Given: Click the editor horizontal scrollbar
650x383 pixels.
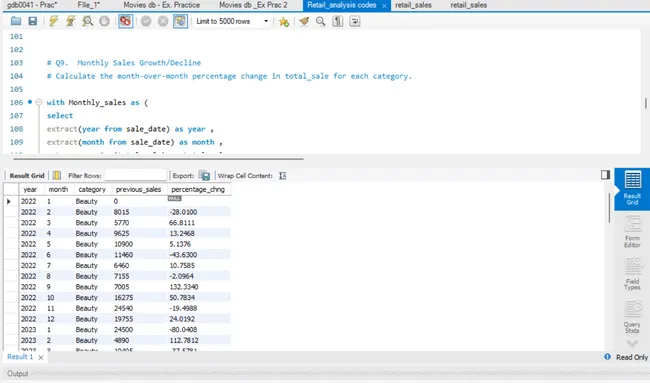Looking at the screenshot, I should coord(158,158).
